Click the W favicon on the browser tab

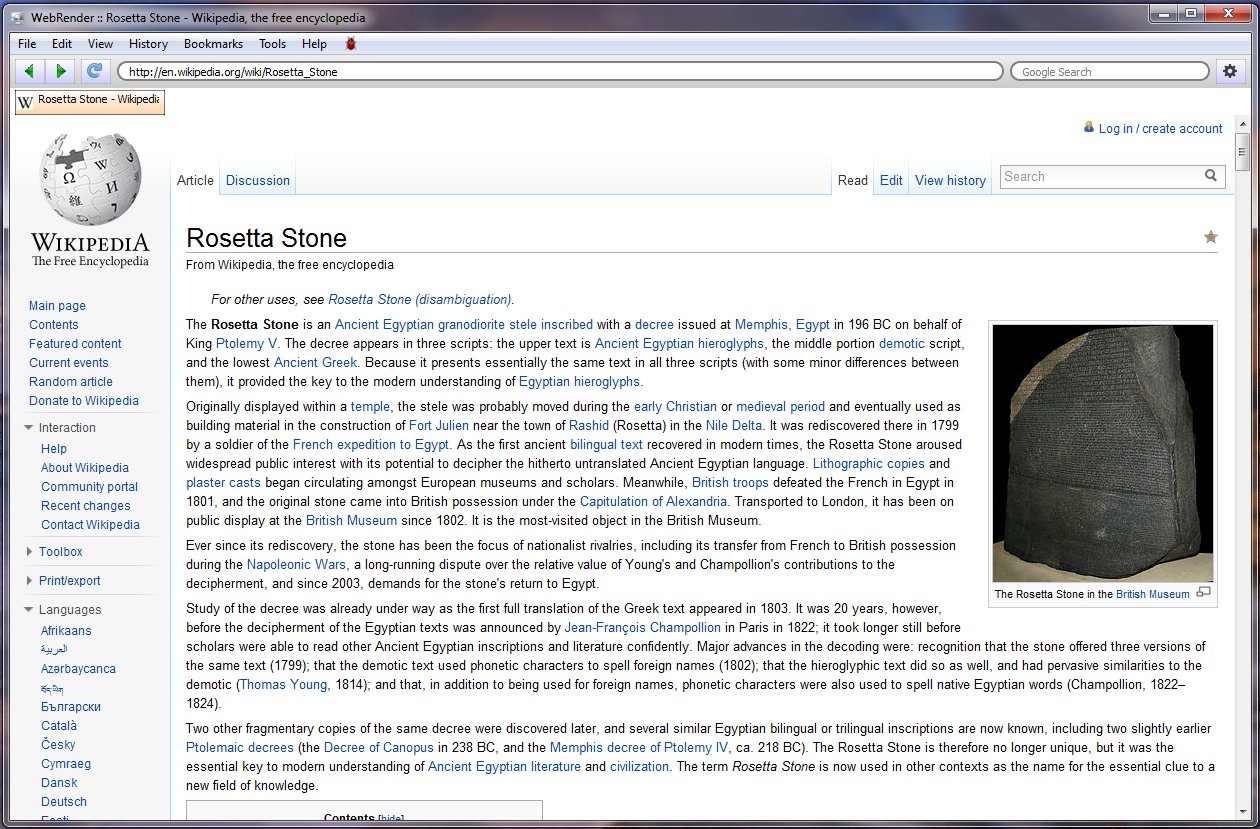pyautogui.click(x=26, y=101)
